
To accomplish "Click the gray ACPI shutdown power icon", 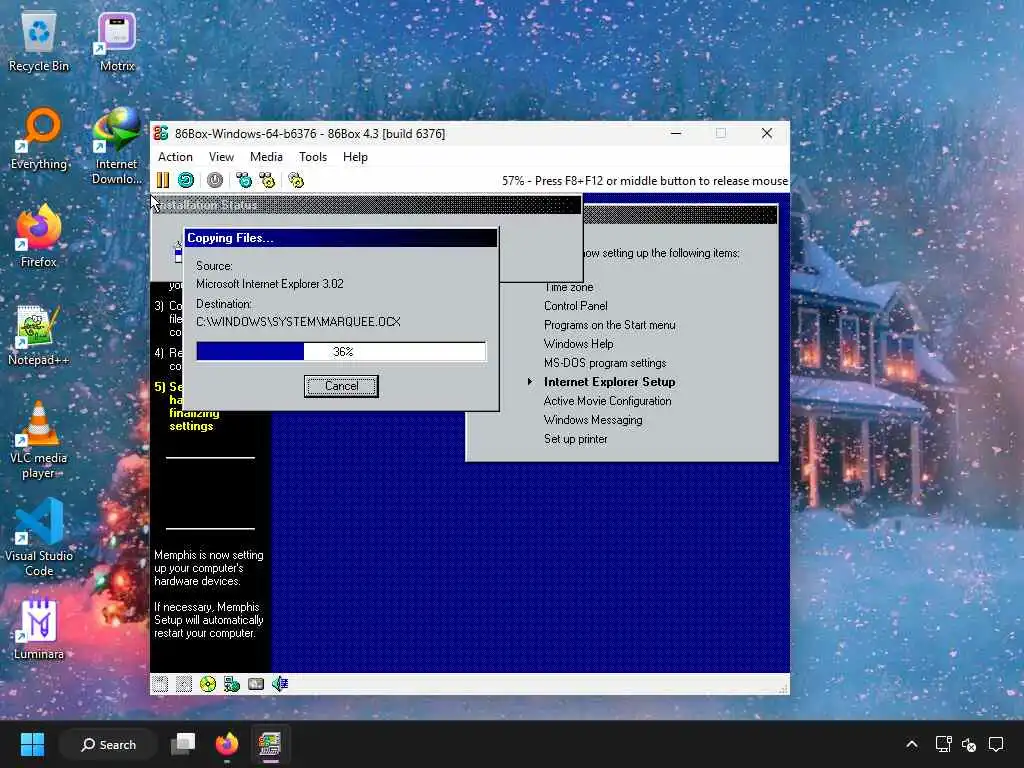I will click(x=215, y=180).
